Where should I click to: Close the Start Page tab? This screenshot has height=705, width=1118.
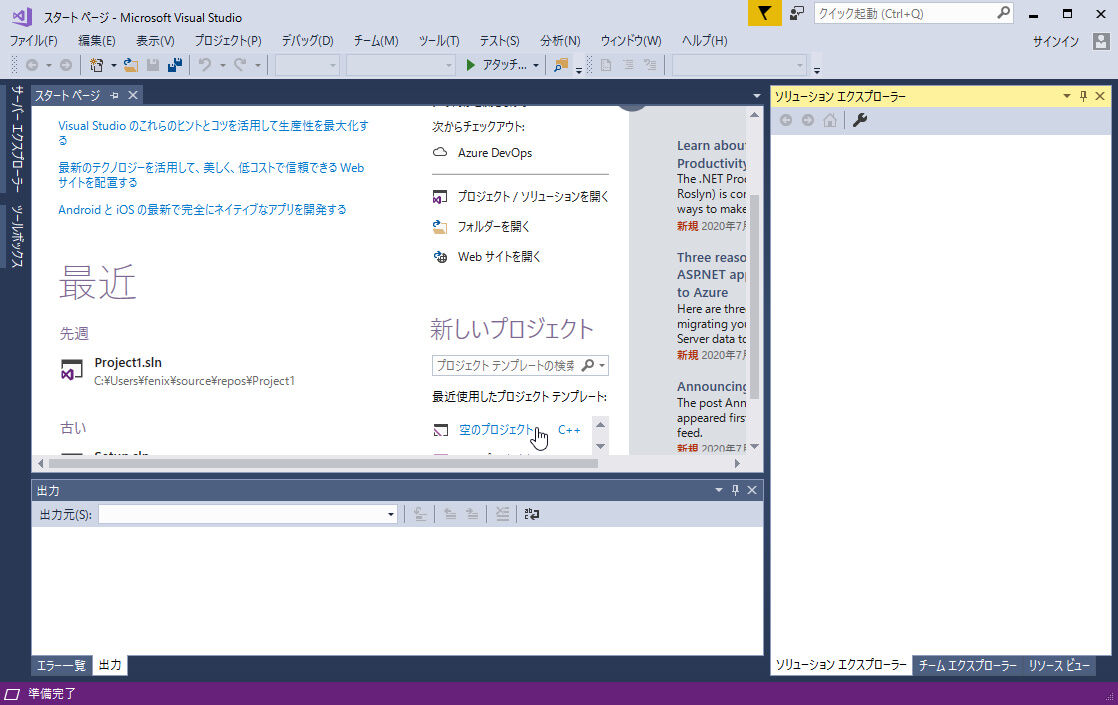pos(133,95)
